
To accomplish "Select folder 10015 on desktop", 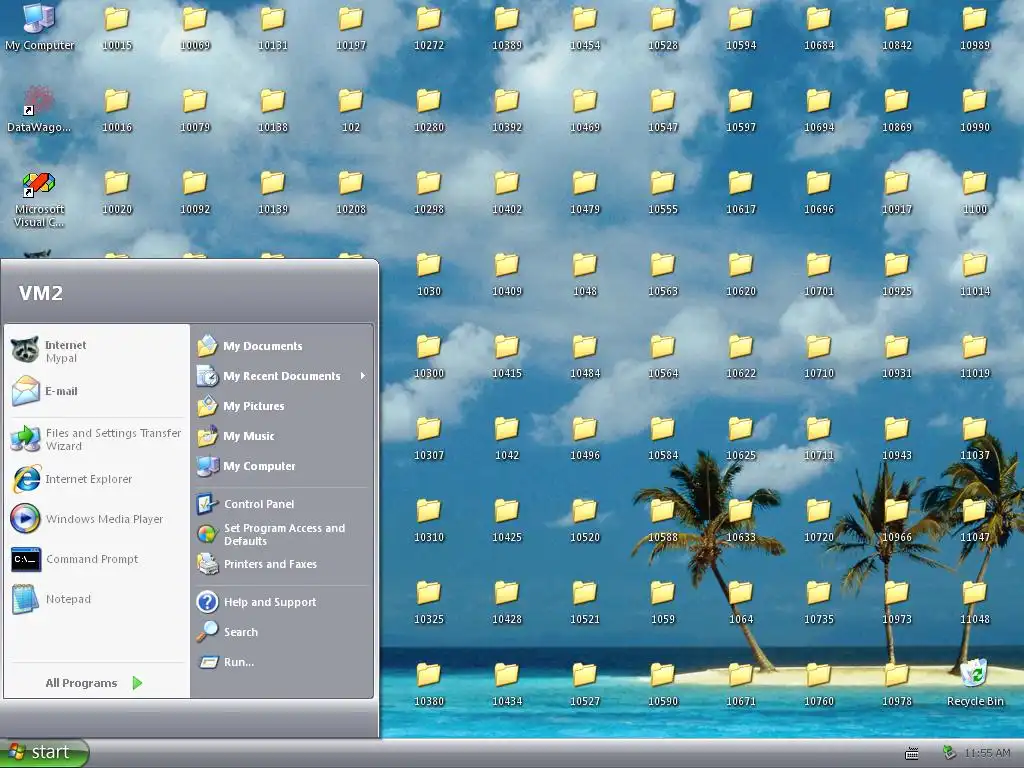I will 117,27.
